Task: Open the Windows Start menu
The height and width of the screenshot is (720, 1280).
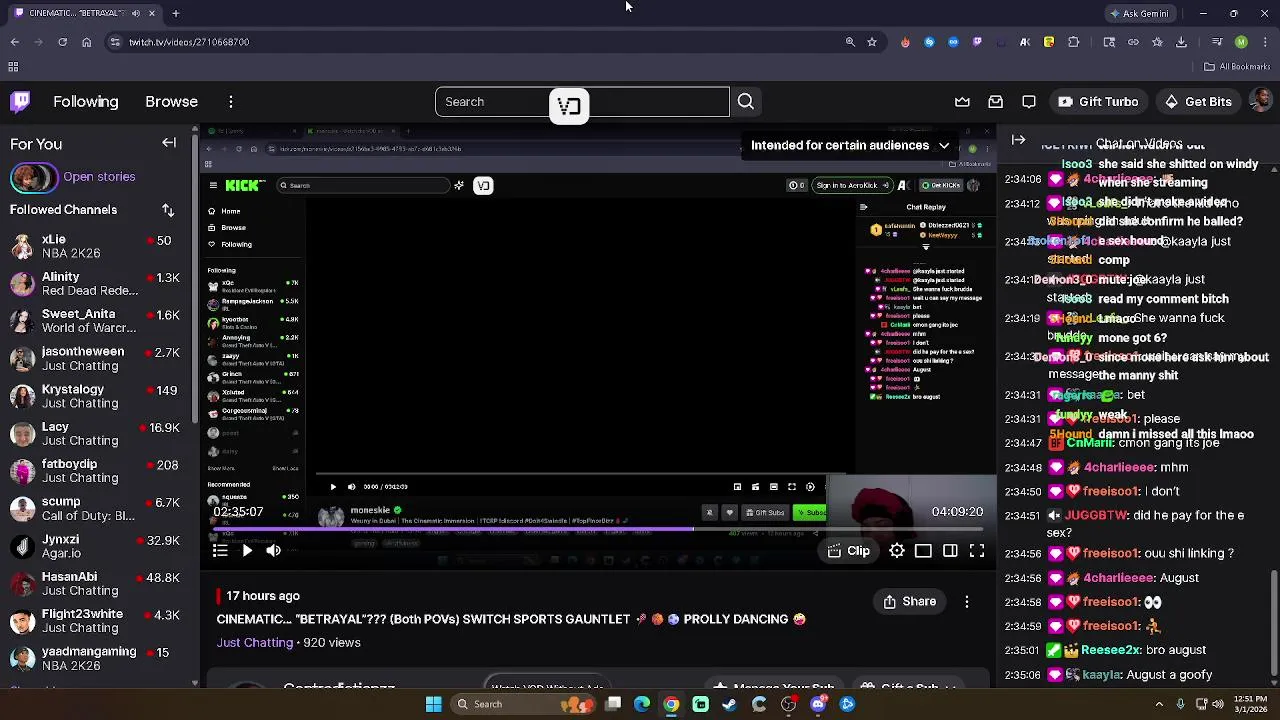Action: click(433, 704)
